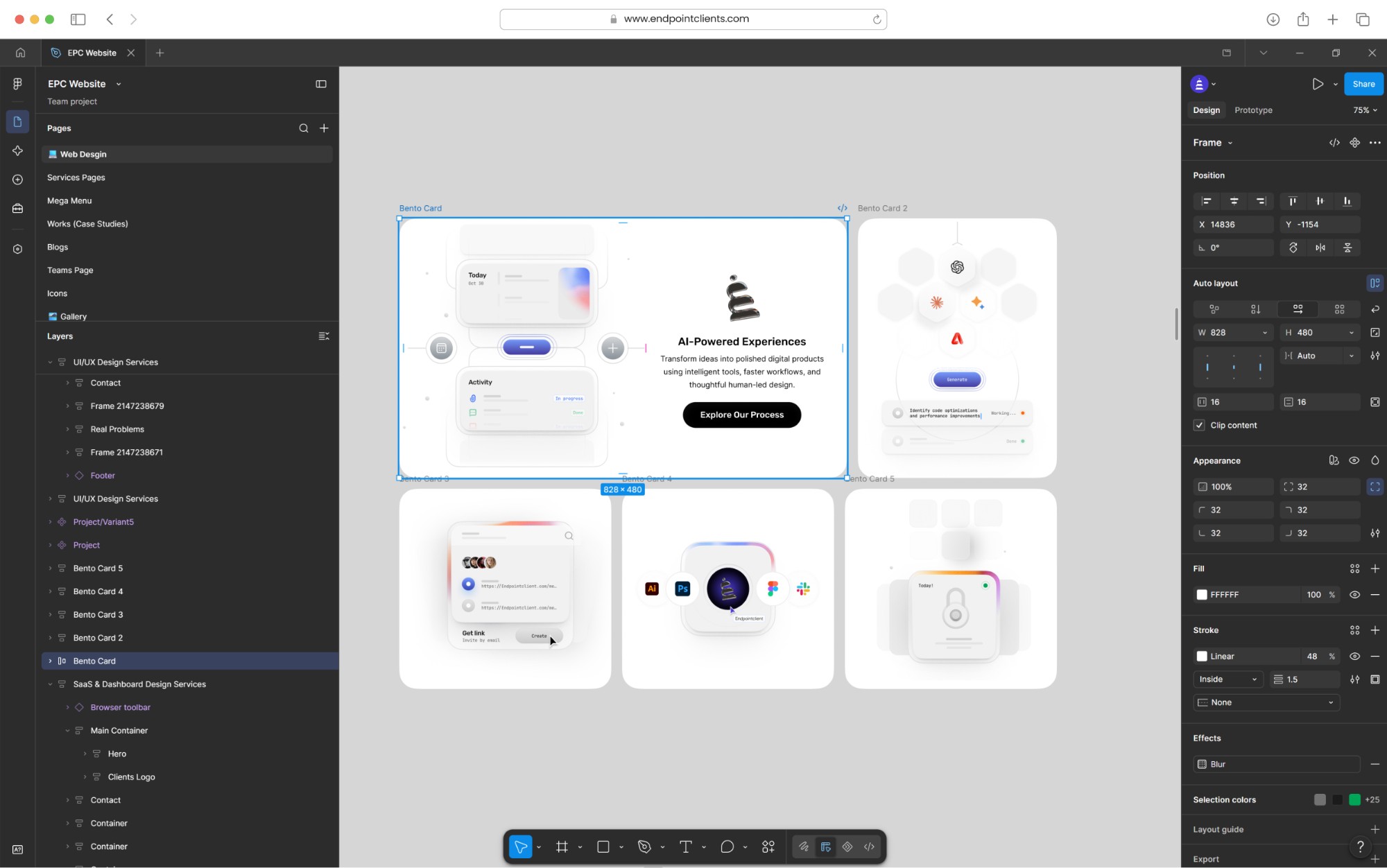Toggle auto layout button beside Auto layout
This screenshot has width=1387, height=868.
(1375, 283)
